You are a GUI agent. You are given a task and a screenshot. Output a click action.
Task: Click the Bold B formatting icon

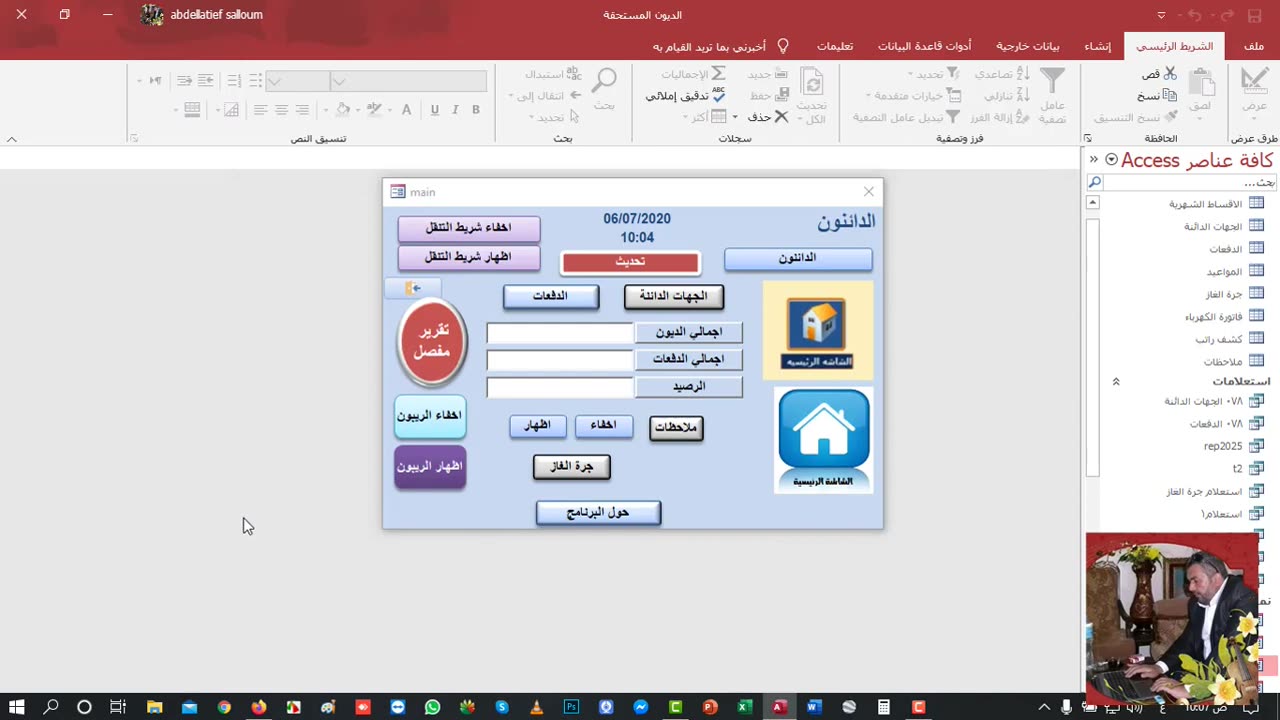tap(476, 110)
